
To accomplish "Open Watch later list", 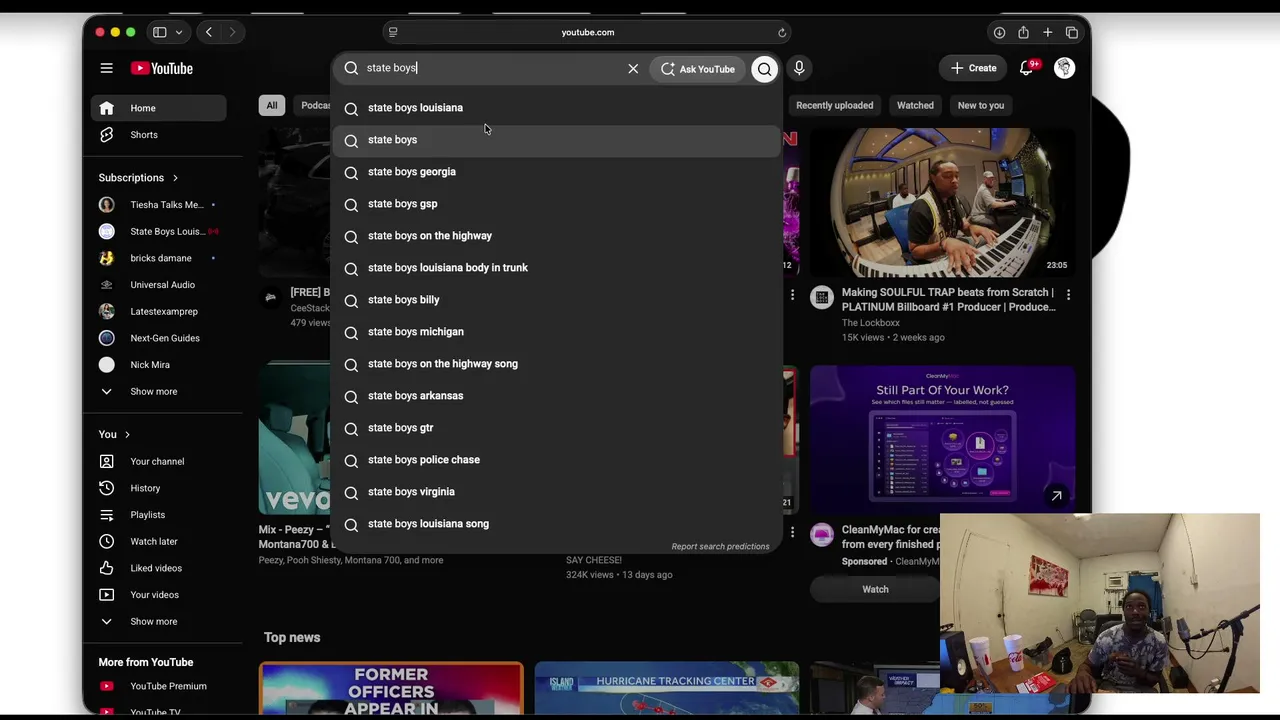I will pyautogui.click(x=158, y=542).
